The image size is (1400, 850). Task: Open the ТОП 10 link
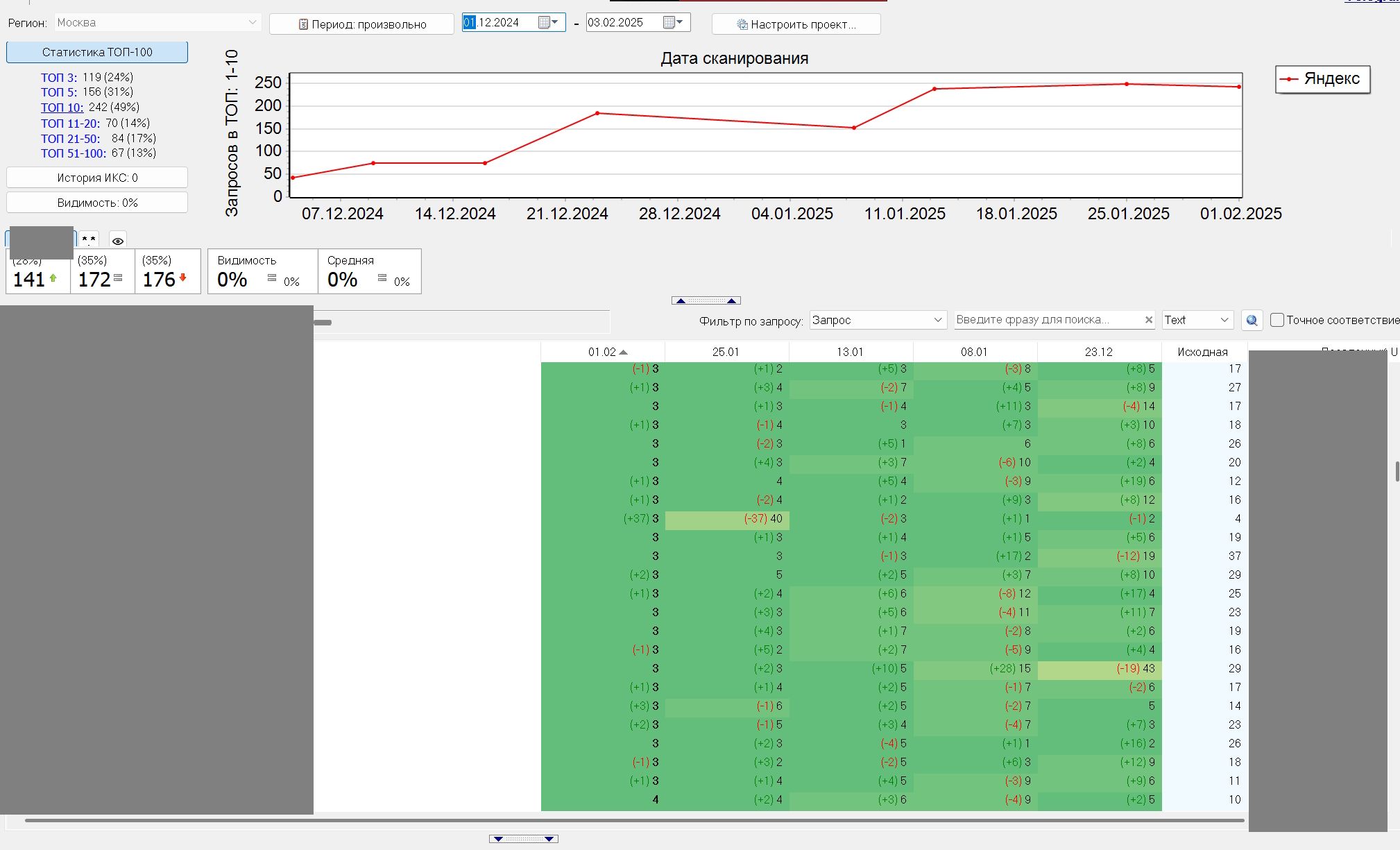click(62, 108)
